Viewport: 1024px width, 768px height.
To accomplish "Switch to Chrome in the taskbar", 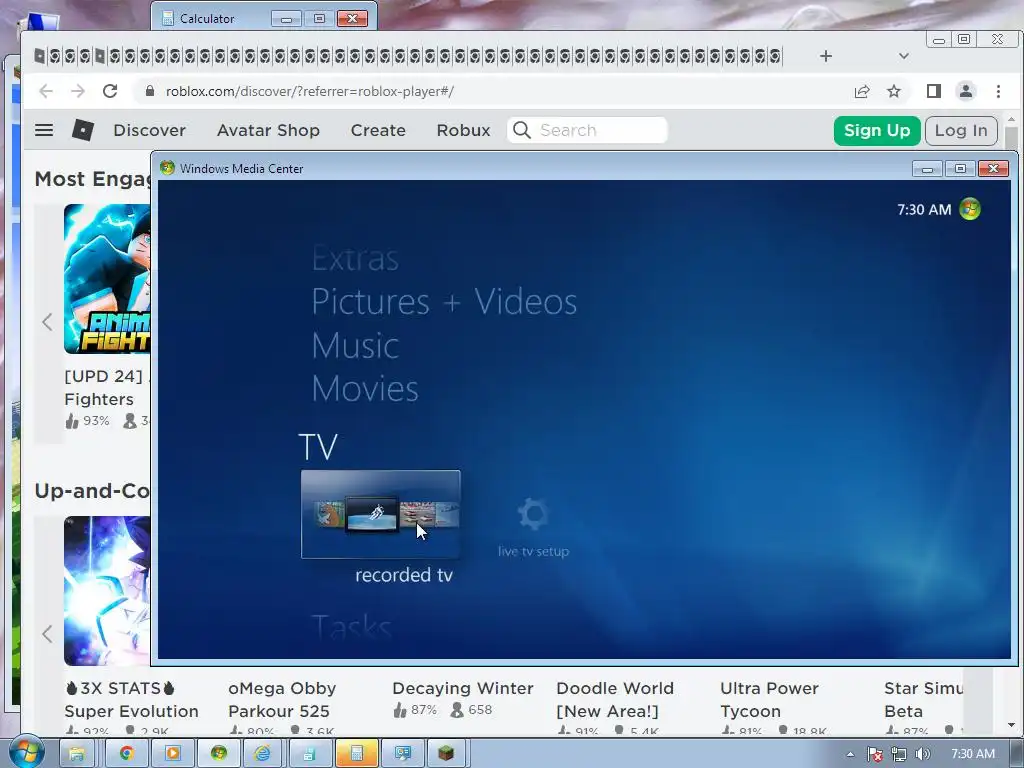I will point(126,754).
